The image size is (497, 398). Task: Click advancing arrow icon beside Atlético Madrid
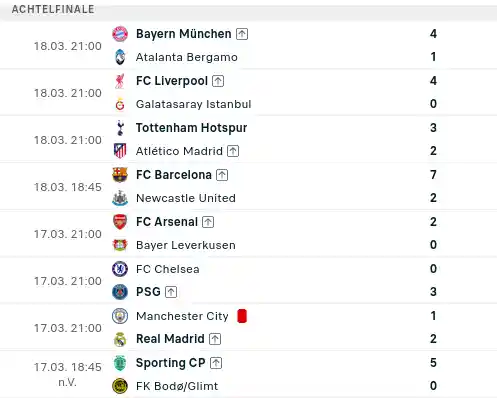point(233,151)
